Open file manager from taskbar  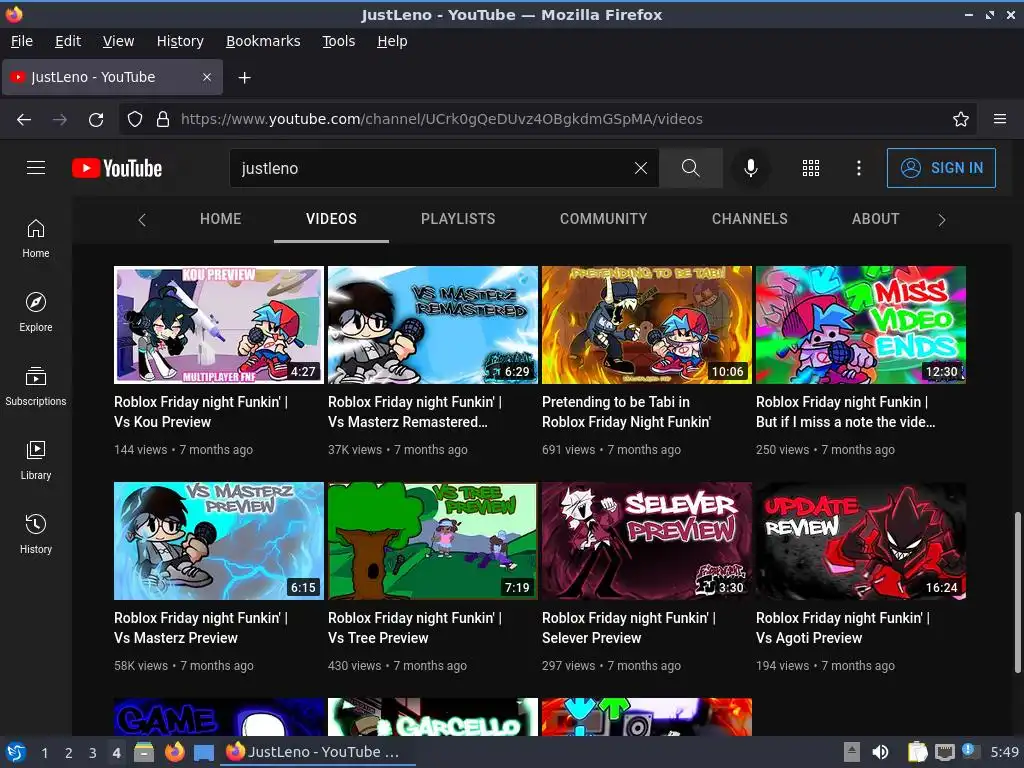click(144, 752)
